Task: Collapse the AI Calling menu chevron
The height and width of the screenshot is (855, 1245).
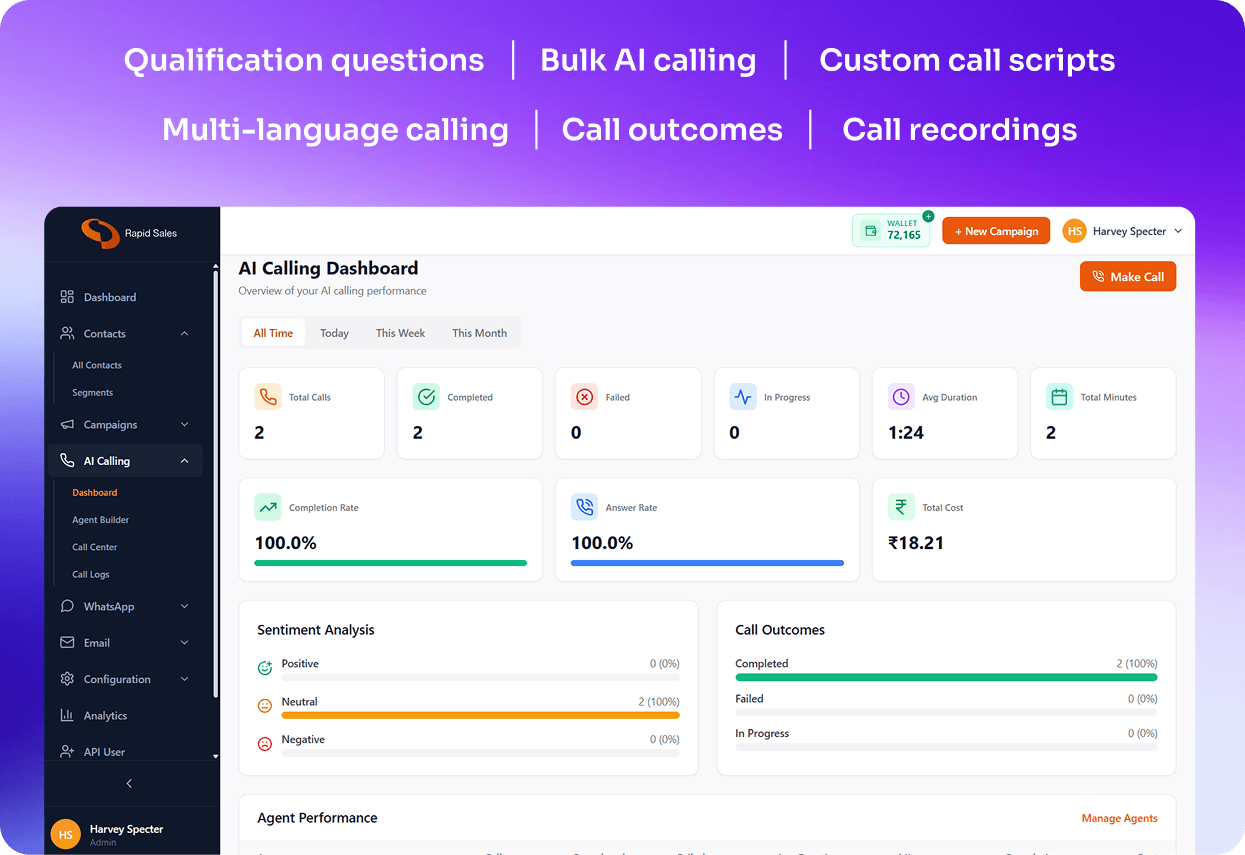Action: click(x=184, y=461)
